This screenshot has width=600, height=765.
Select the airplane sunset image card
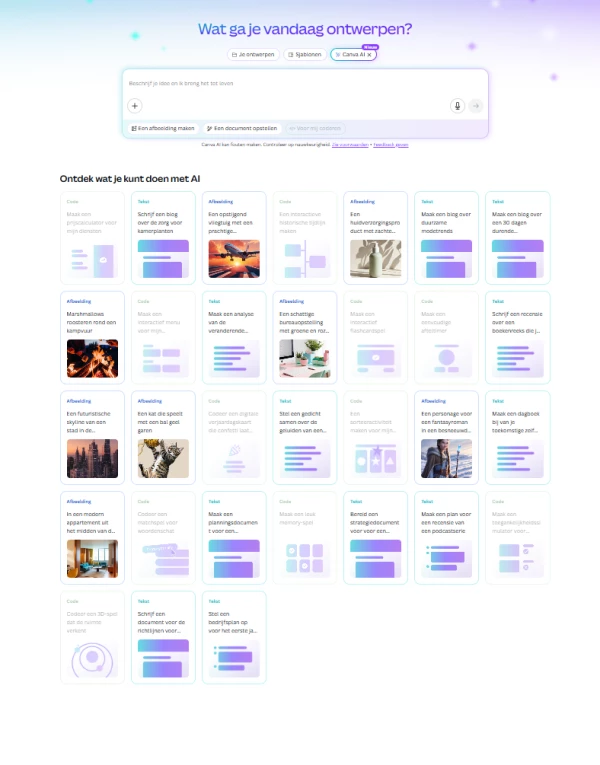234,238
